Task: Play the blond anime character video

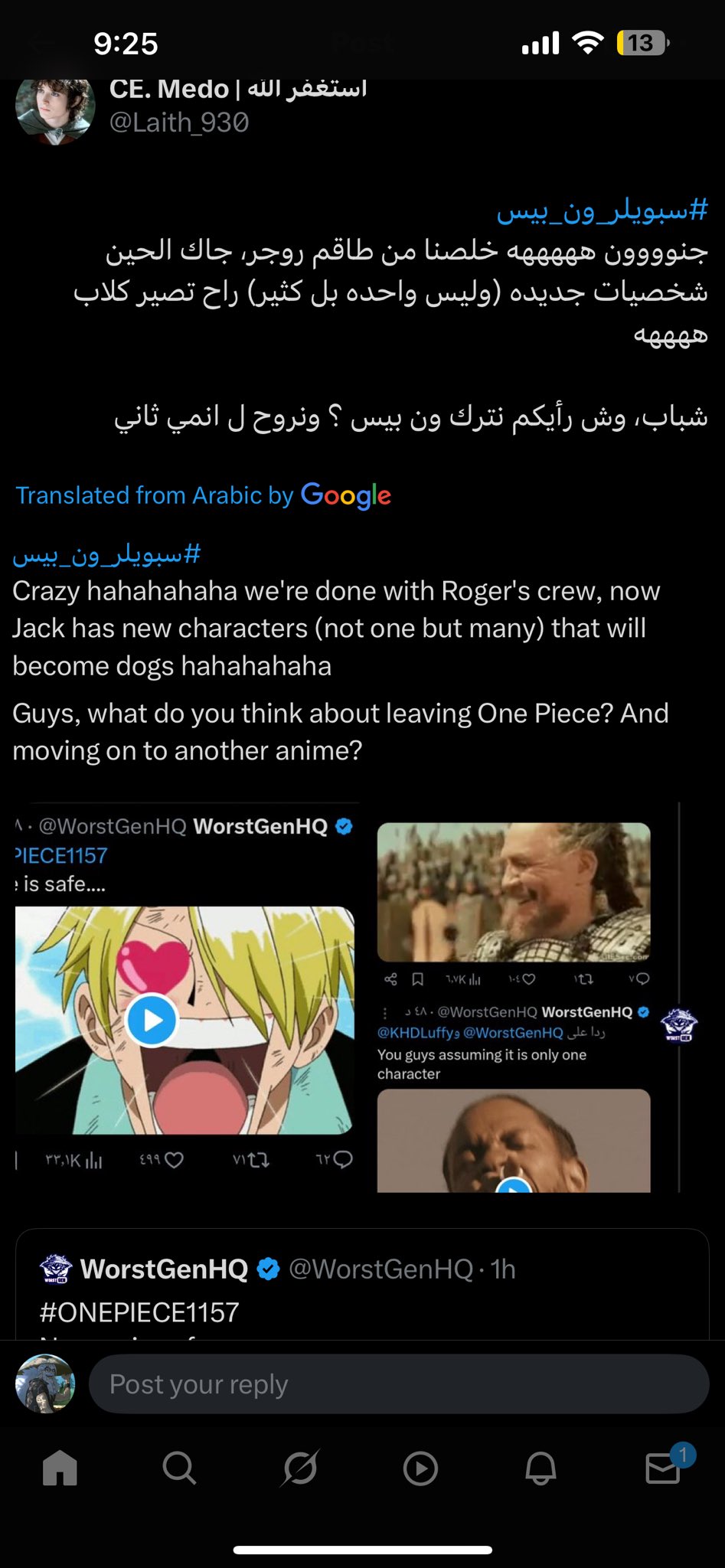Action: [x=152, y=1020]
